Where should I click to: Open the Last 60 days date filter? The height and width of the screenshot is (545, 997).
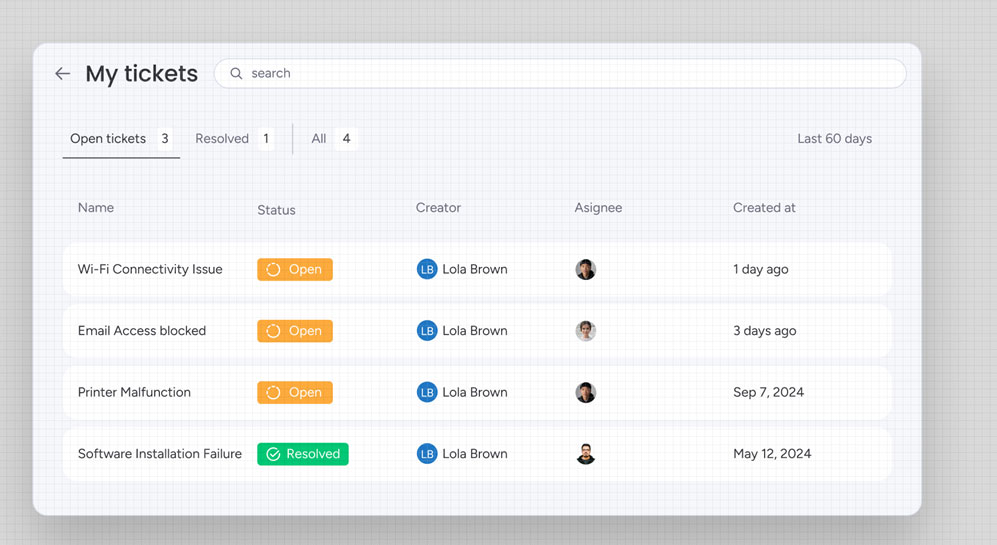[x=834, y=139]
